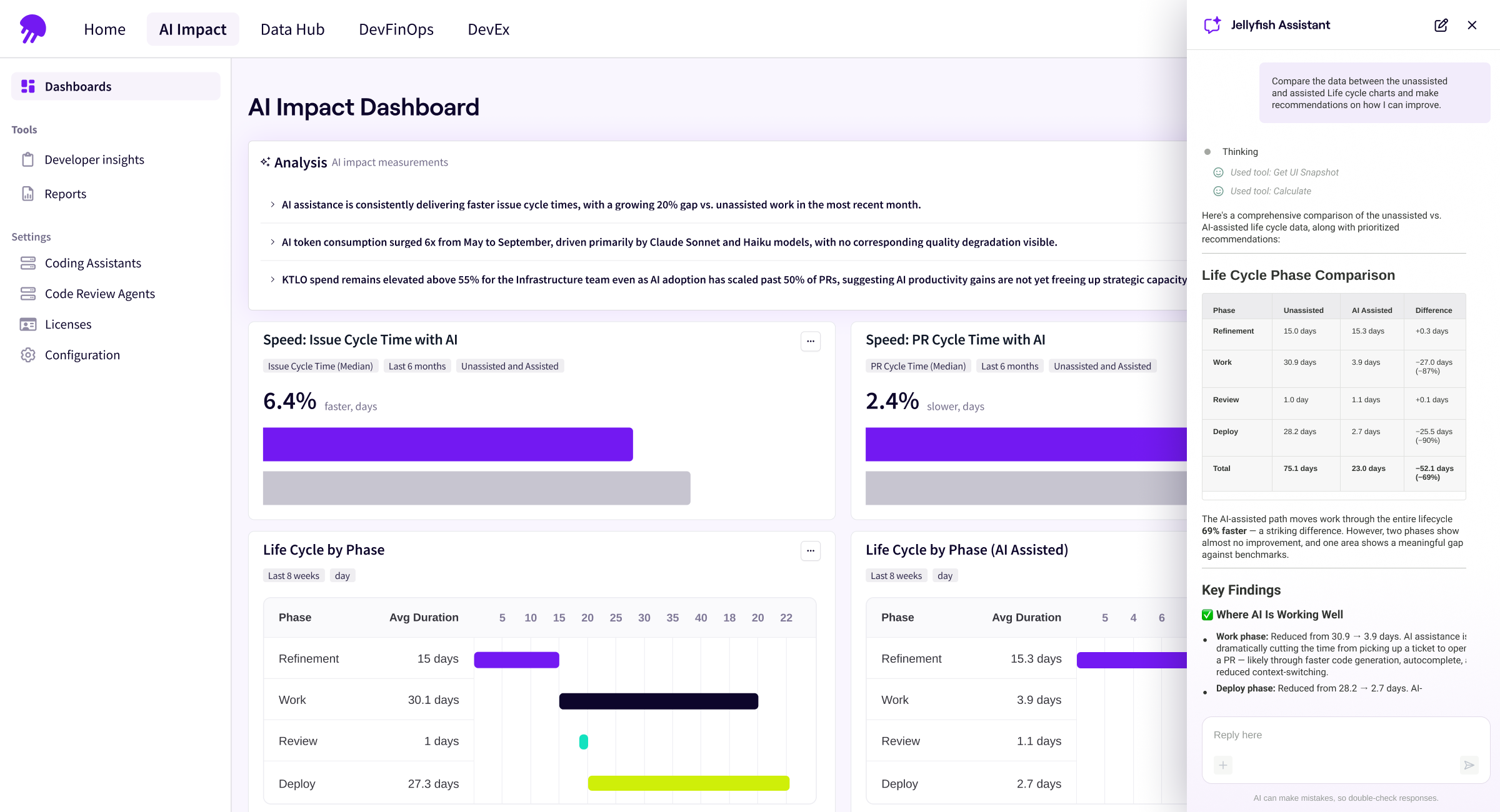This screenshot has height=812, width=1500.
Task: Select the AI Impact tab
Action: pyautogui.click(x=192, y=29)
